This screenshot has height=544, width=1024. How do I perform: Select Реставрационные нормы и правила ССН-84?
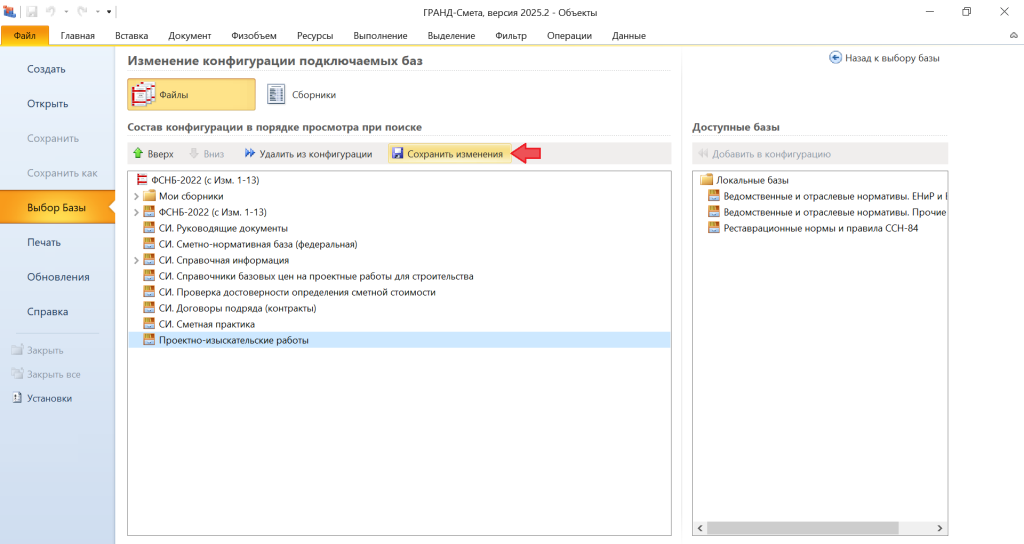[820, 228]
